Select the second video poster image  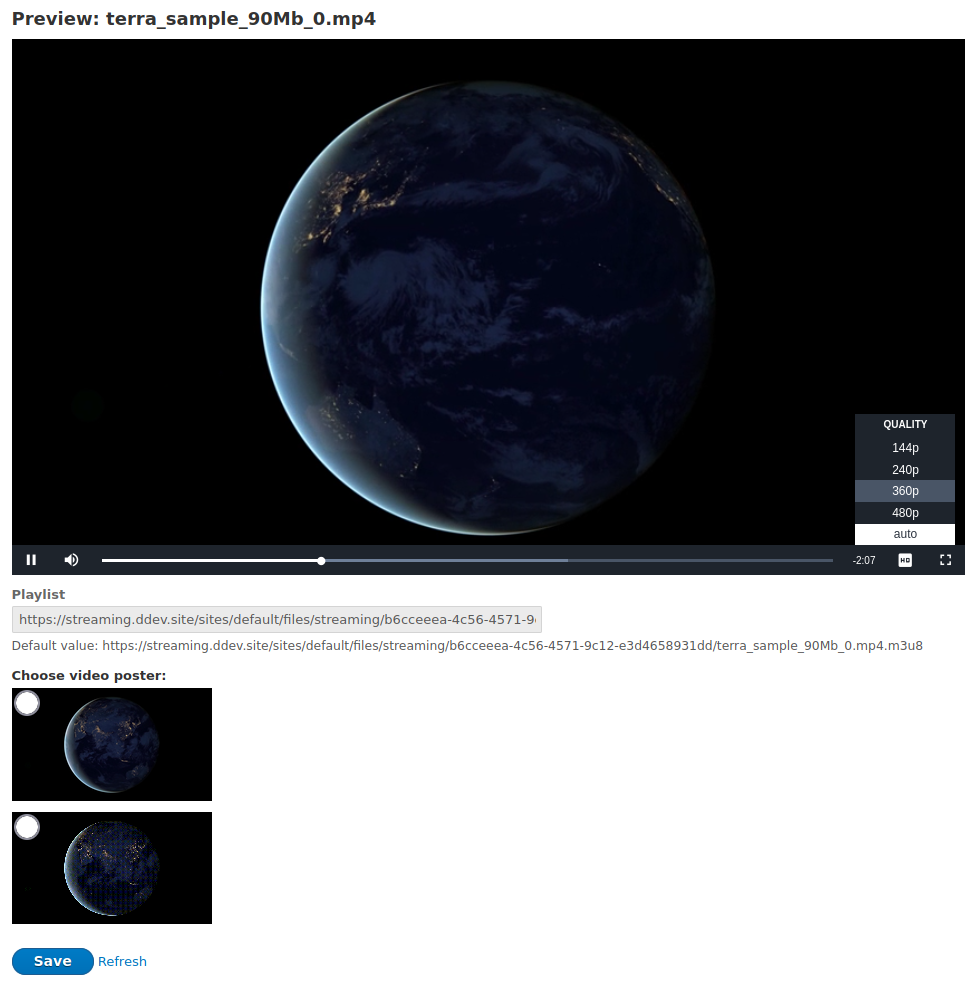pyautogui.click(x=27, y=827)
